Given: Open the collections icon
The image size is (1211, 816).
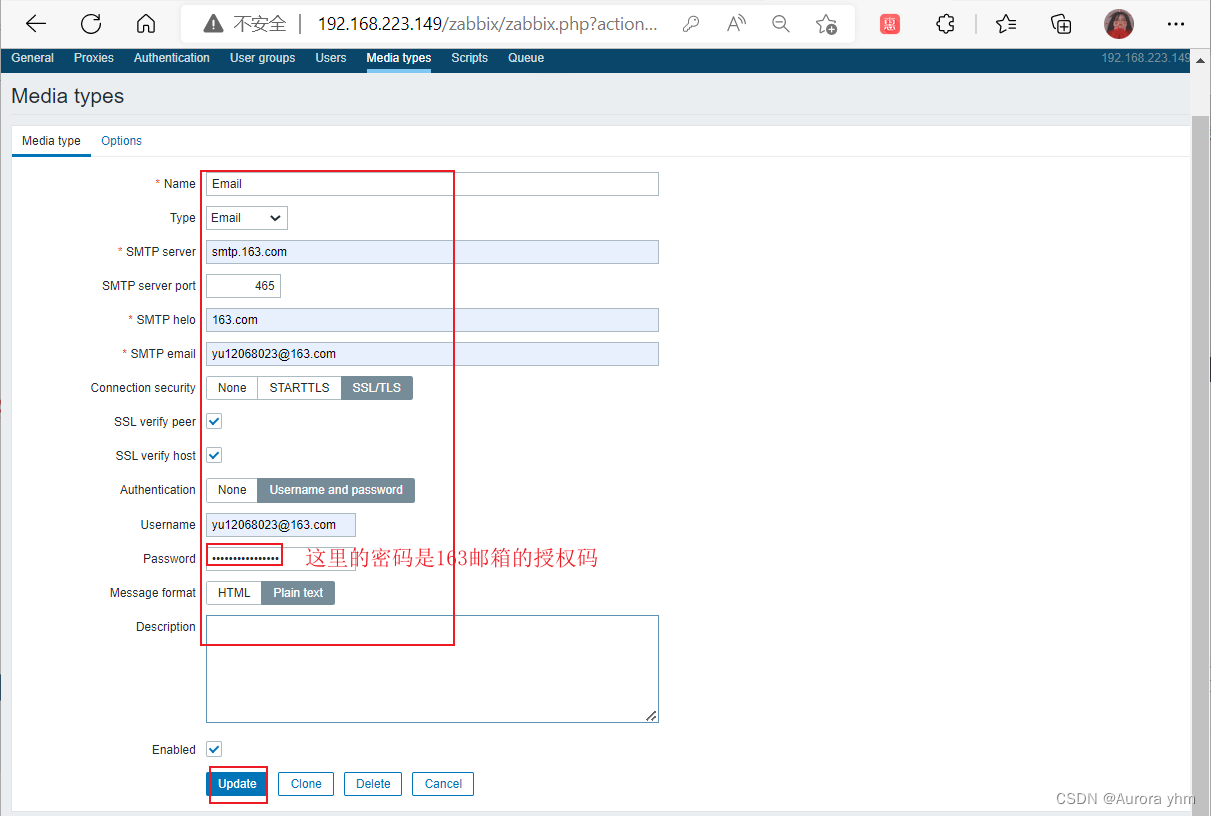Looking at the screenshot, I should [x=1061, y=24].
